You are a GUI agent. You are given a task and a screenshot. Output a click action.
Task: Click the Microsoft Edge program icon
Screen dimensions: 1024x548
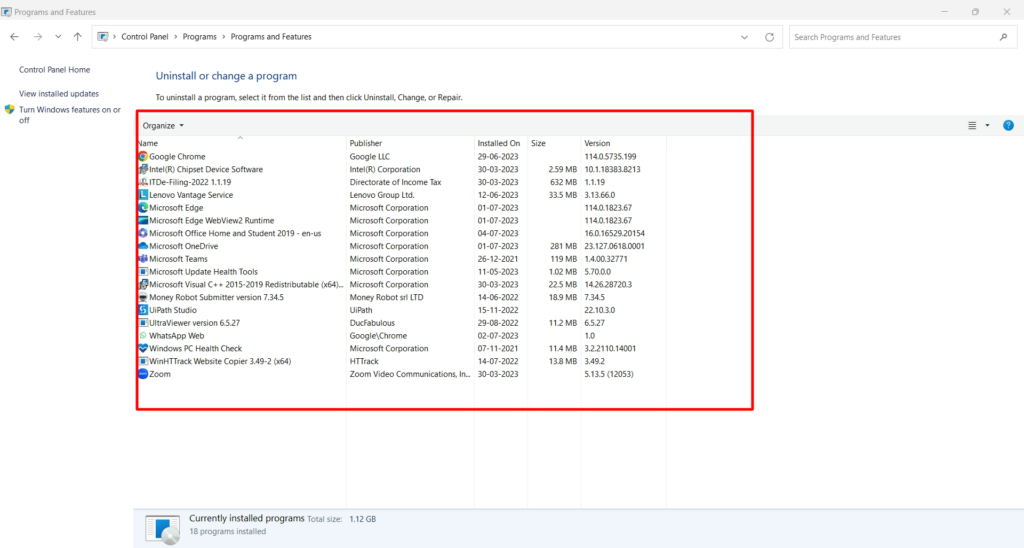point(143,208)
